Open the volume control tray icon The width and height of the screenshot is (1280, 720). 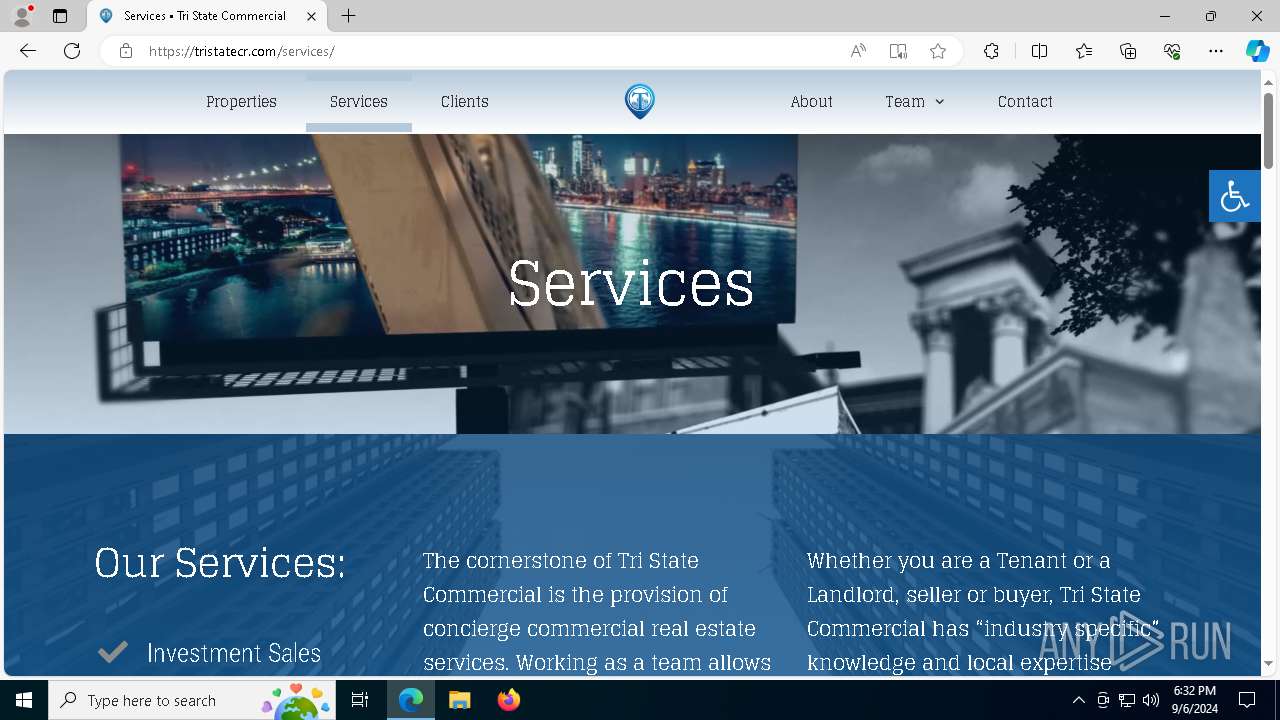click(x=1150, y=700)
